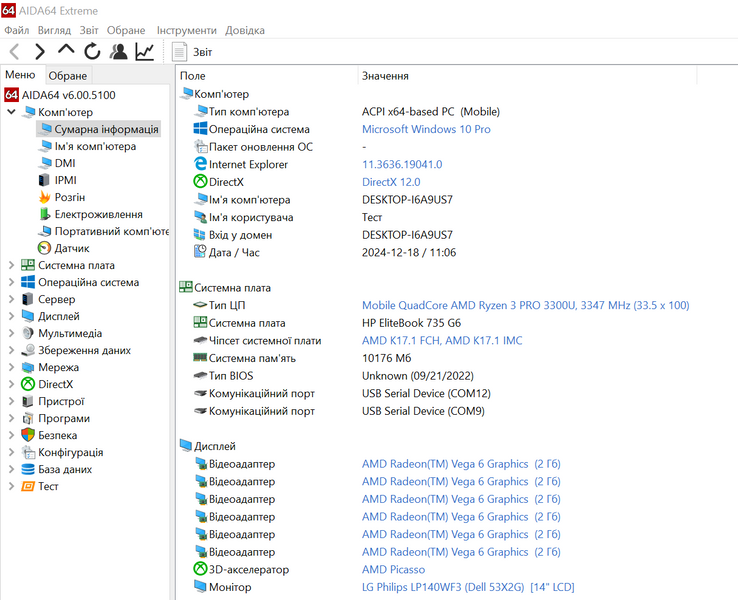Image resolution: width=738 pixels, height=600 pixels.
Task: Select the DESKTOP-I6A9US7 computer name value
Action: pos(407,200)
